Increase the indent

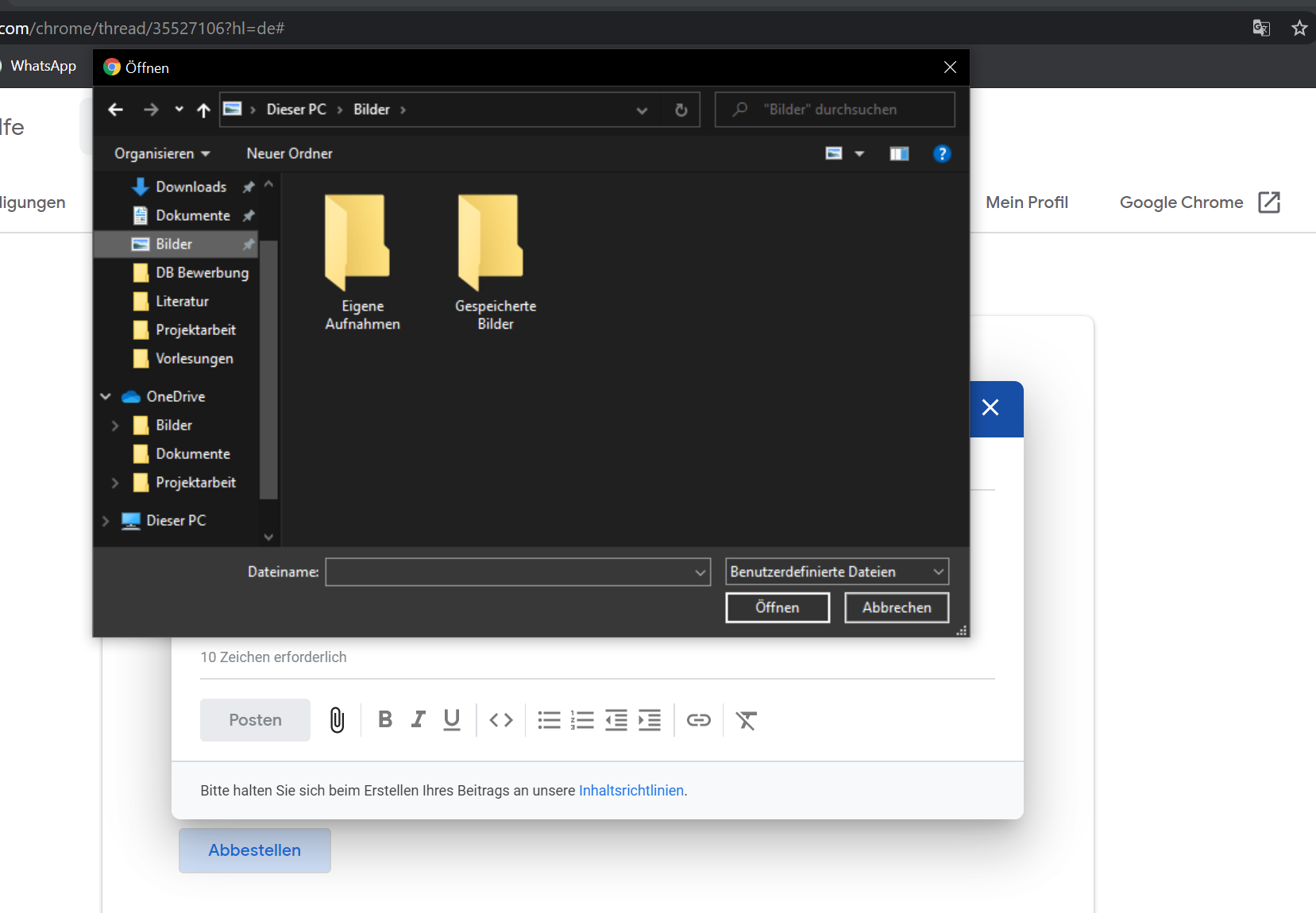coord(650,720)
